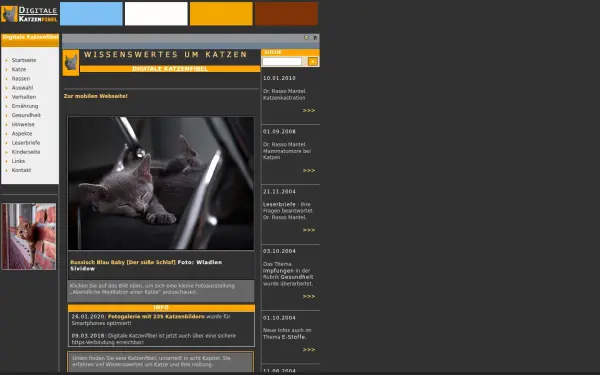
Task: Click the orange search submit button
Action: coord(313,62)
